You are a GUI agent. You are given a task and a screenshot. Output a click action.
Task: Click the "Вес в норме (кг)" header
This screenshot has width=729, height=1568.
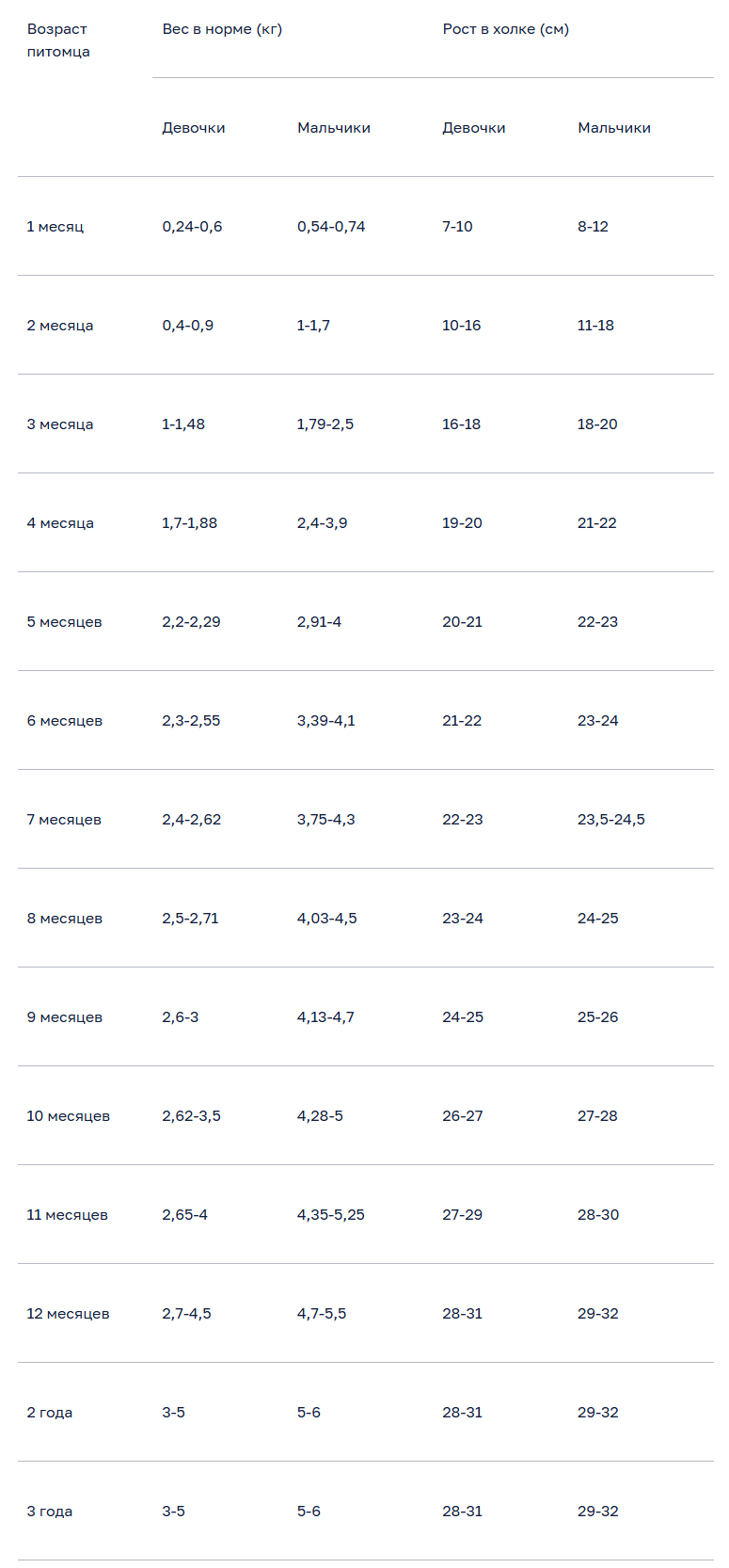point(222,29)
